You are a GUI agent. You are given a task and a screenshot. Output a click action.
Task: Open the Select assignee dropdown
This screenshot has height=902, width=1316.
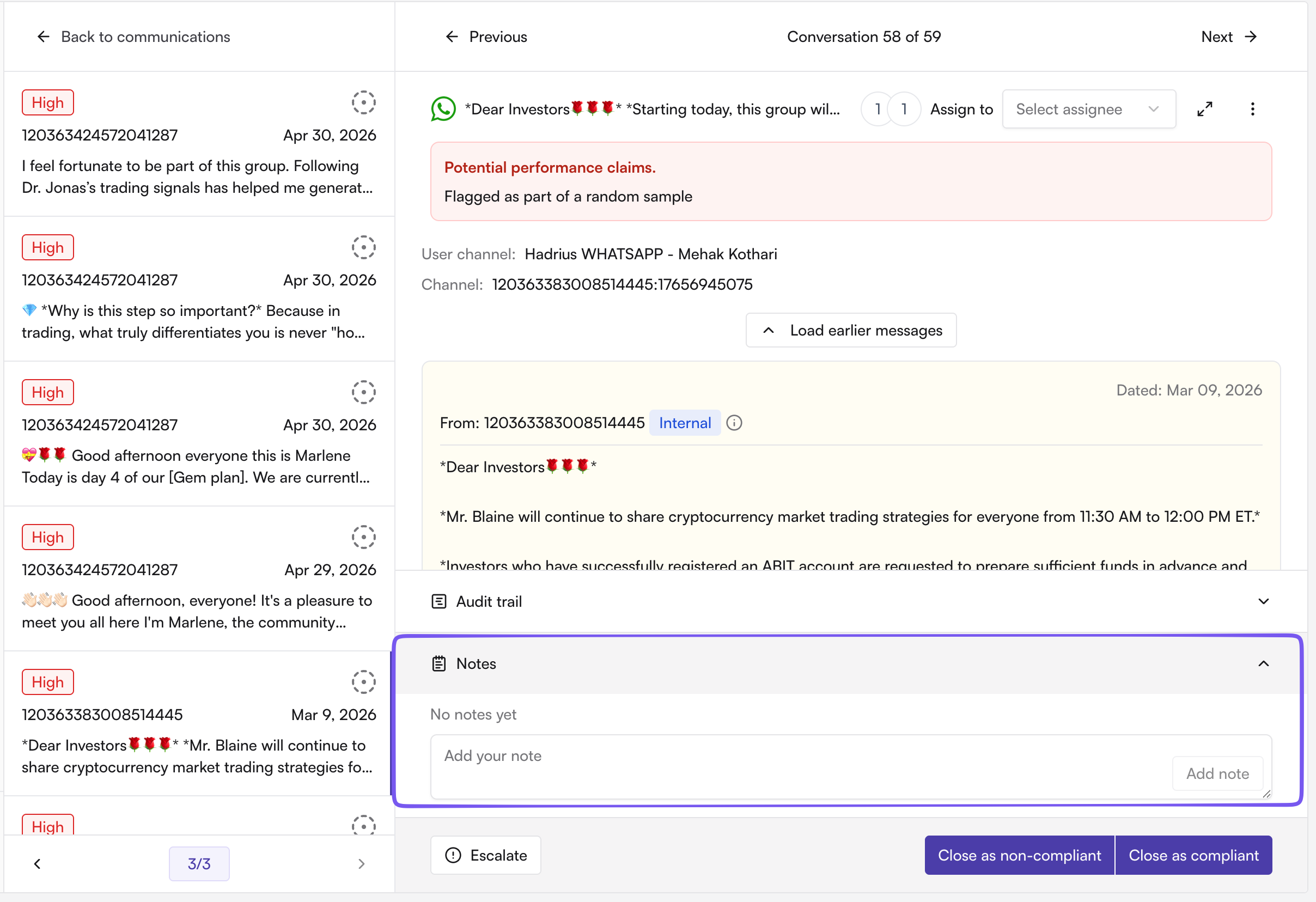pyautogui.click(x=1088, y=109)
